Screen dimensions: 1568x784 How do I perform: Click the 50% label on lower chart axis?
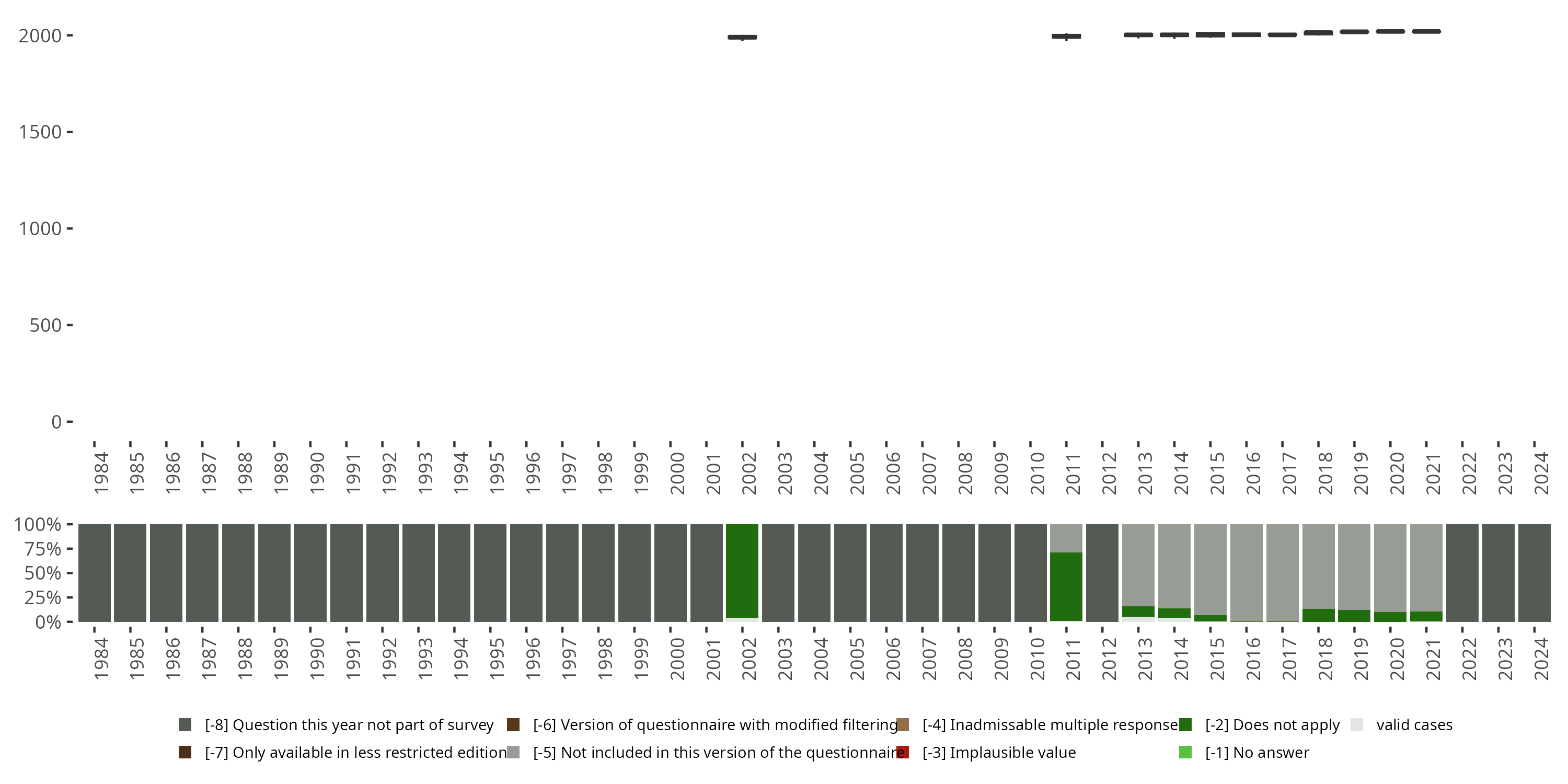[43, 573]
